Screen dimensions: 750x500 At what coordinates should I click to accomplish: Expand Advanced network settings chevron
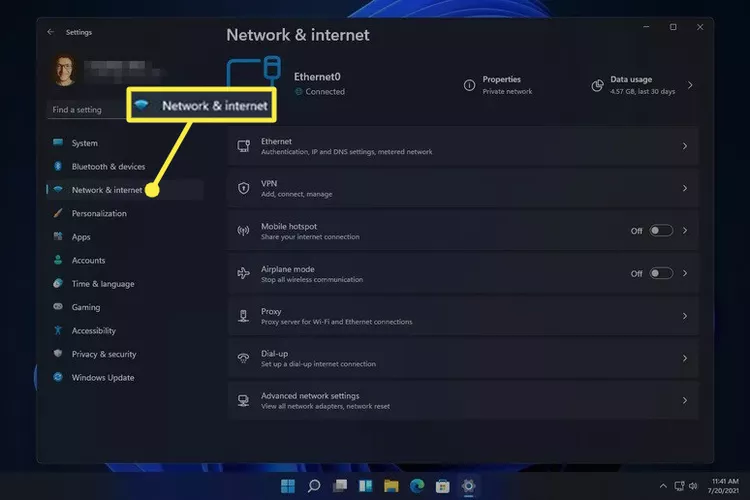coord(685,400)
